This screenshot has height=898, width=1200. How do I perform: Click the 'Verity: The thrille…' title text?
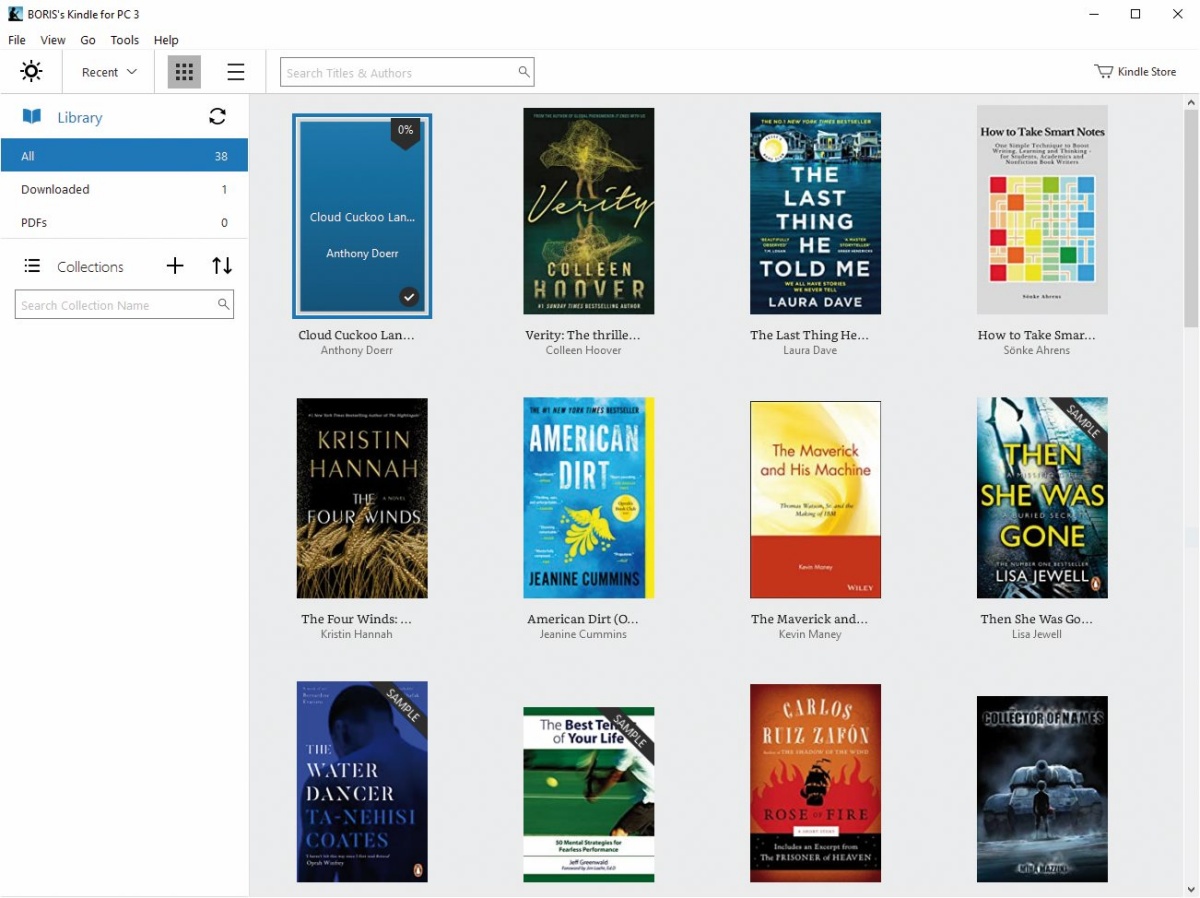(x=583, y=335)
